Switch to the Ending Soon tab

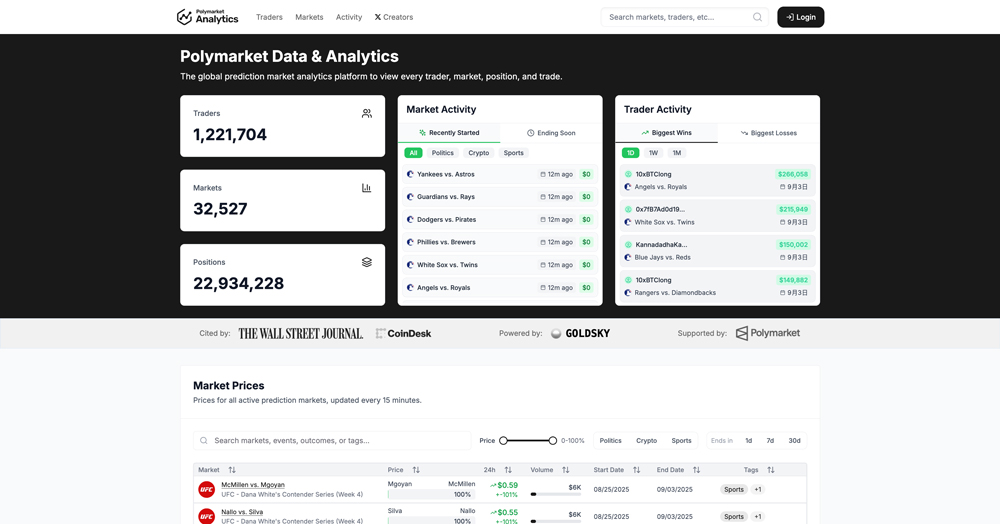[x=551, y=133]
